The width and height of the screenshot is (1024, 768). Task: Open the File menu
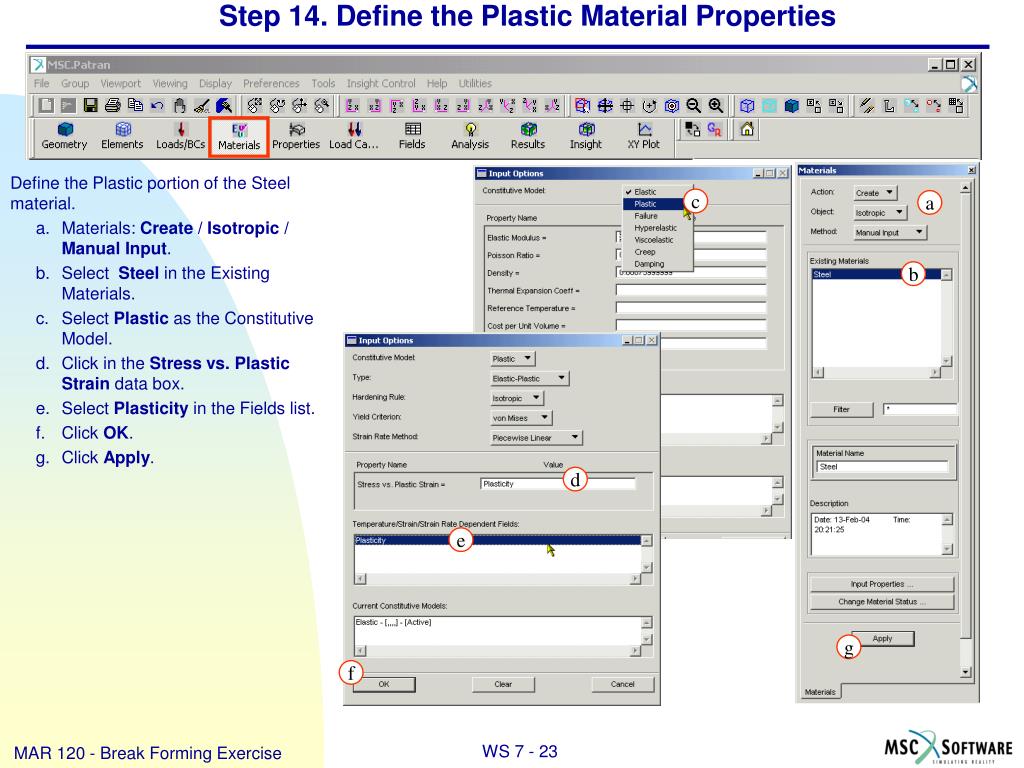tap(41, 84)
